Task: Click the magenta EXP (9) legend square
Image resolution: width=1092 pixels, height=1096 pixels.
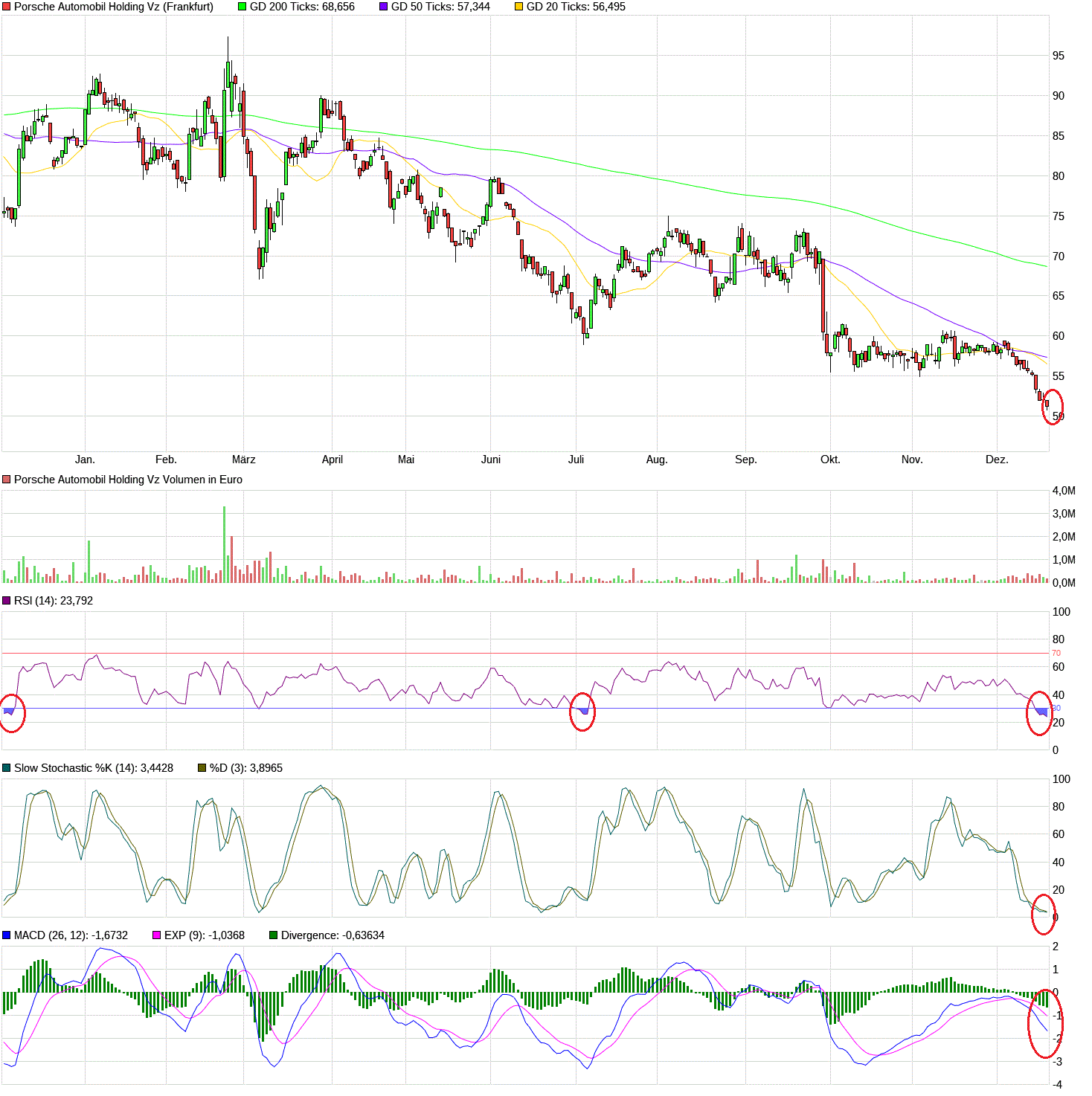Action: 155,935
